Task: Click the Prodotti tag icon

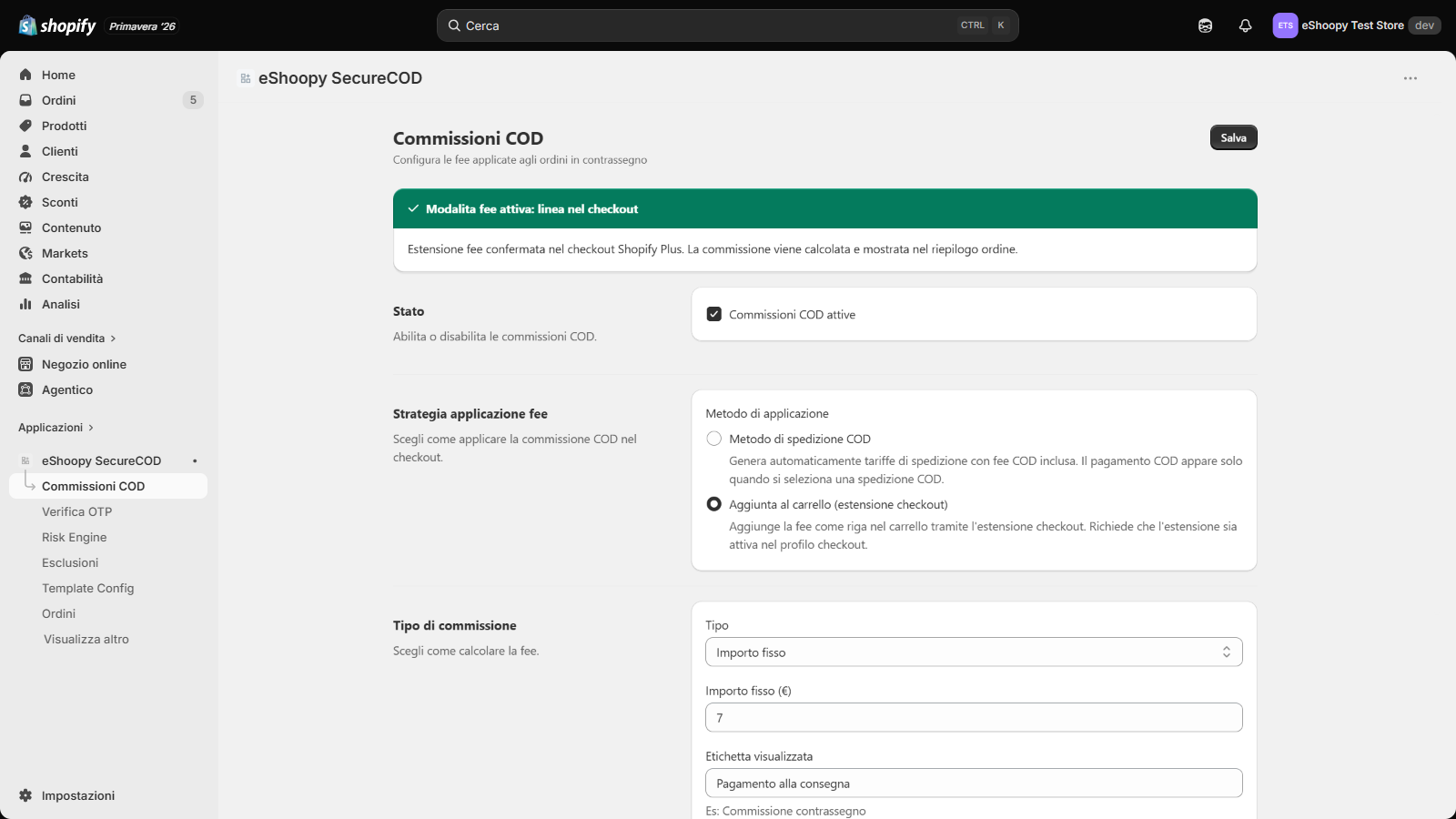Action: pos(25,126)
